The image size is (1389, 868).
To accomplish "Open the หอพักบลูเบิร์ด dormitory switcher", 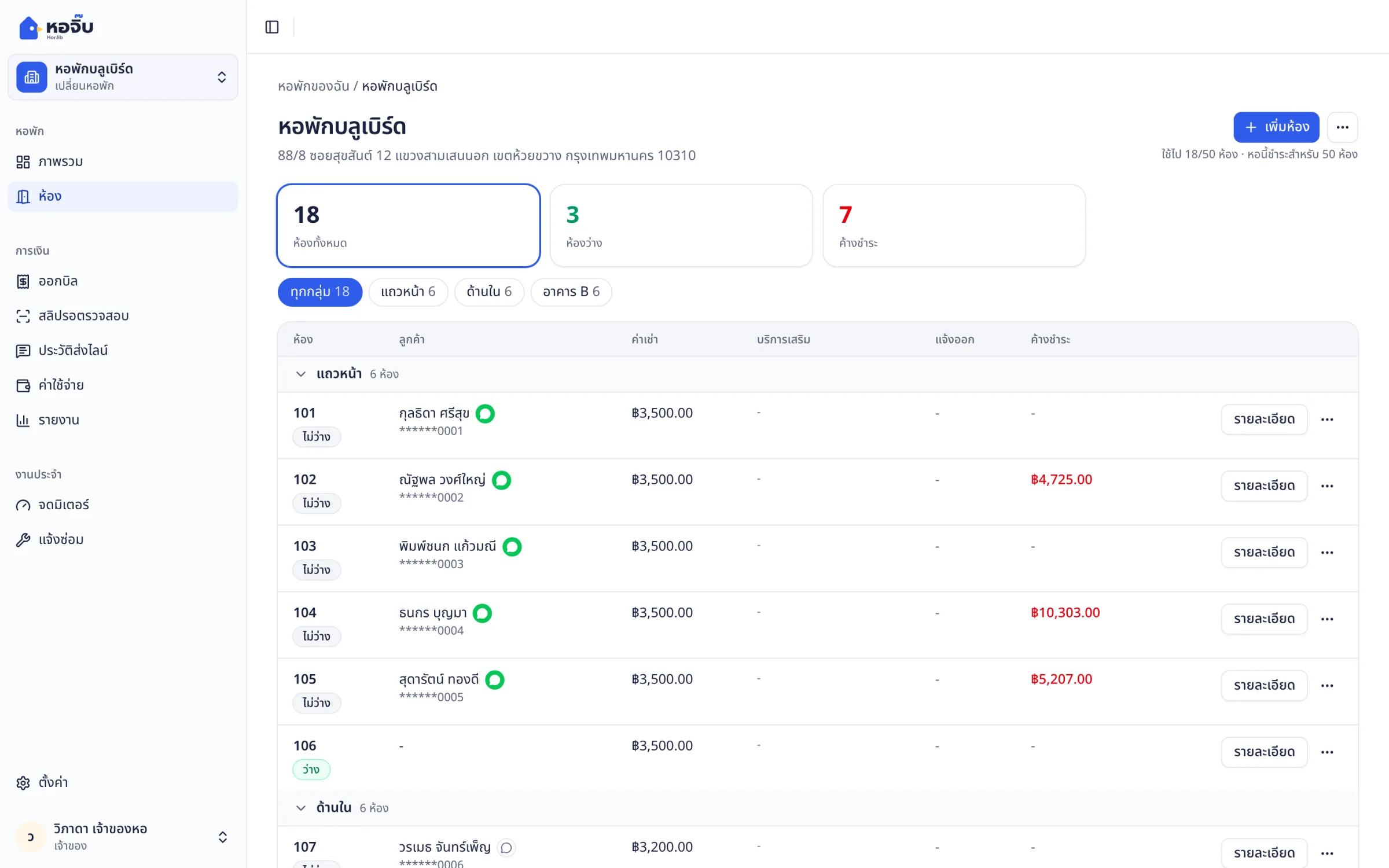I will (123, 77).
